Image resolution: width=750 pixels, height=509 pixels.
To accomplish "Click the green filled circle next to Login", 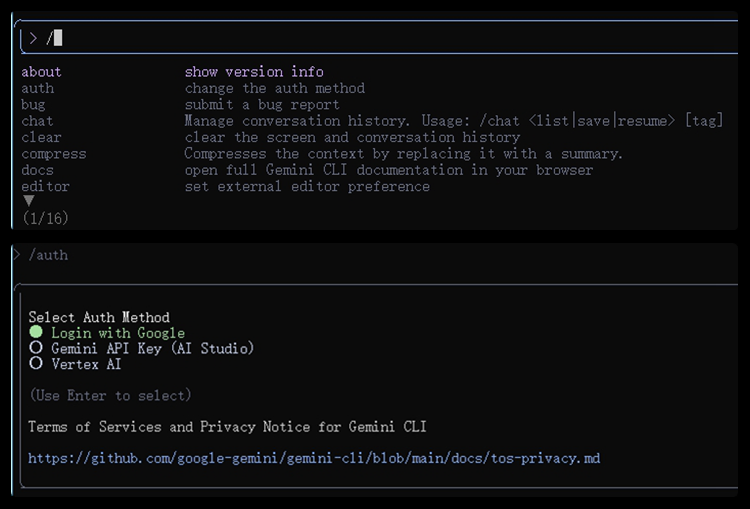I will point(36,332).
